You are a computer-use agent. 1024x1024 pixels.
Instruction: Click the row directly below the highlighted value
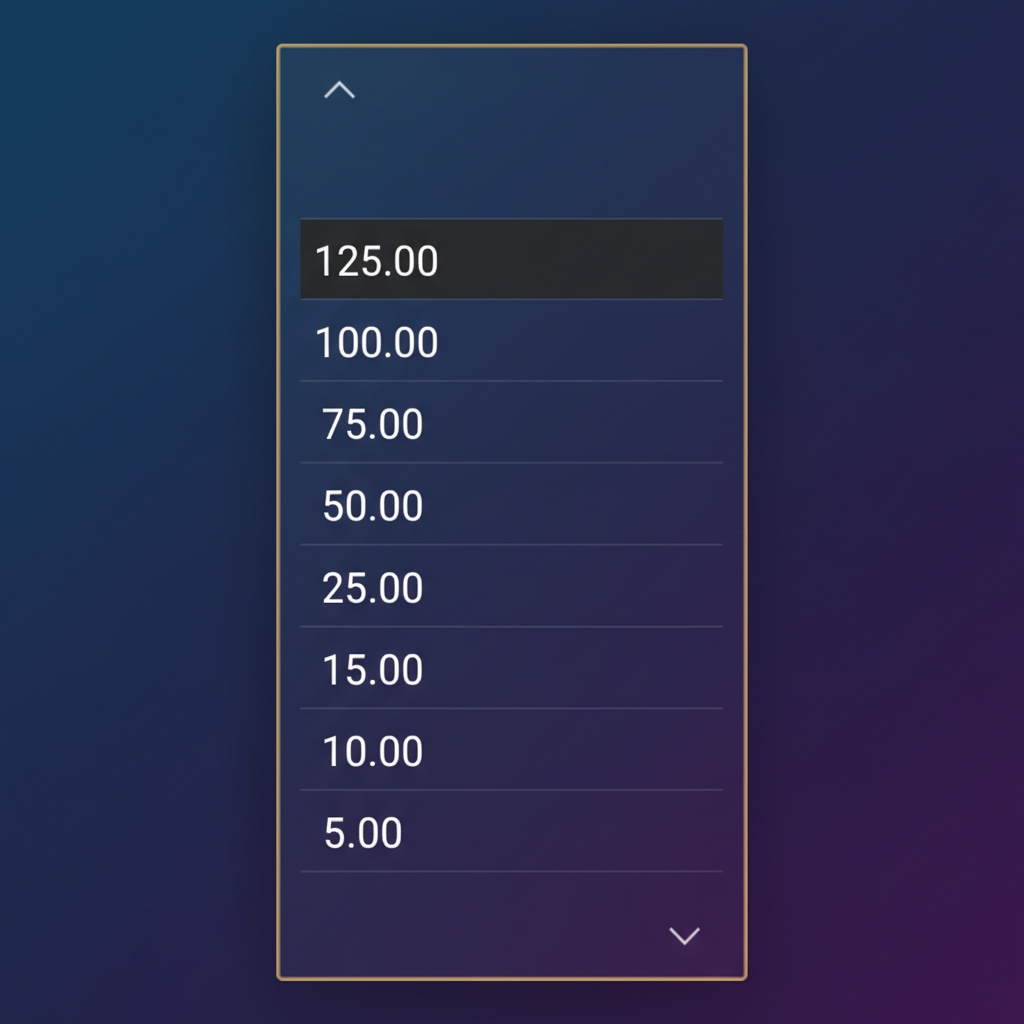pyautogui.click(x=511, y=342)
